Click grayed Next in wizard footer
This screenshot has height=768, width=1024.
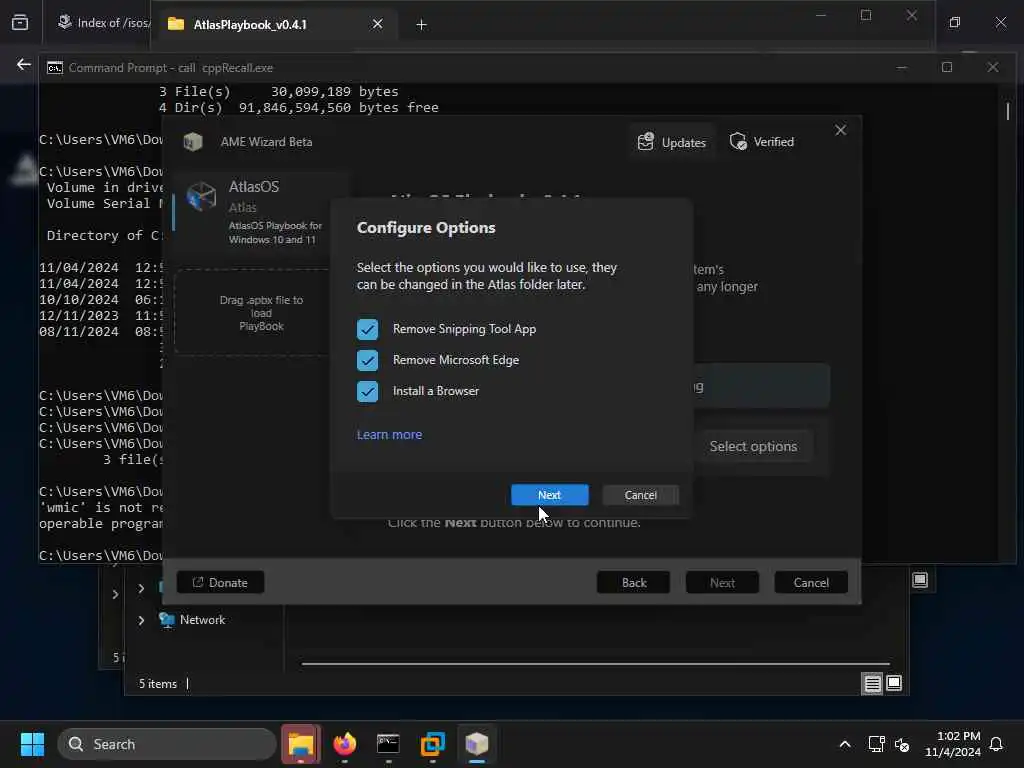click(722, 583)
